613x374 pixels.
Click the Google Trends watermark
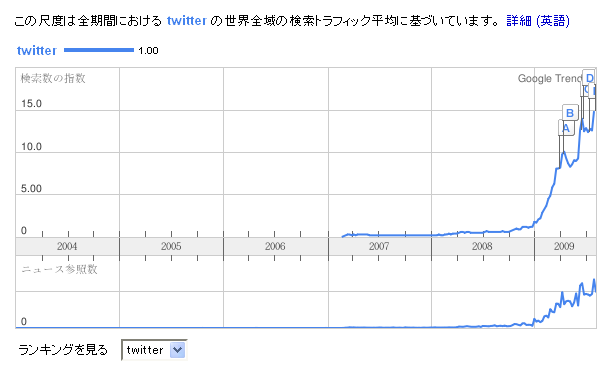tap(550, 79)
